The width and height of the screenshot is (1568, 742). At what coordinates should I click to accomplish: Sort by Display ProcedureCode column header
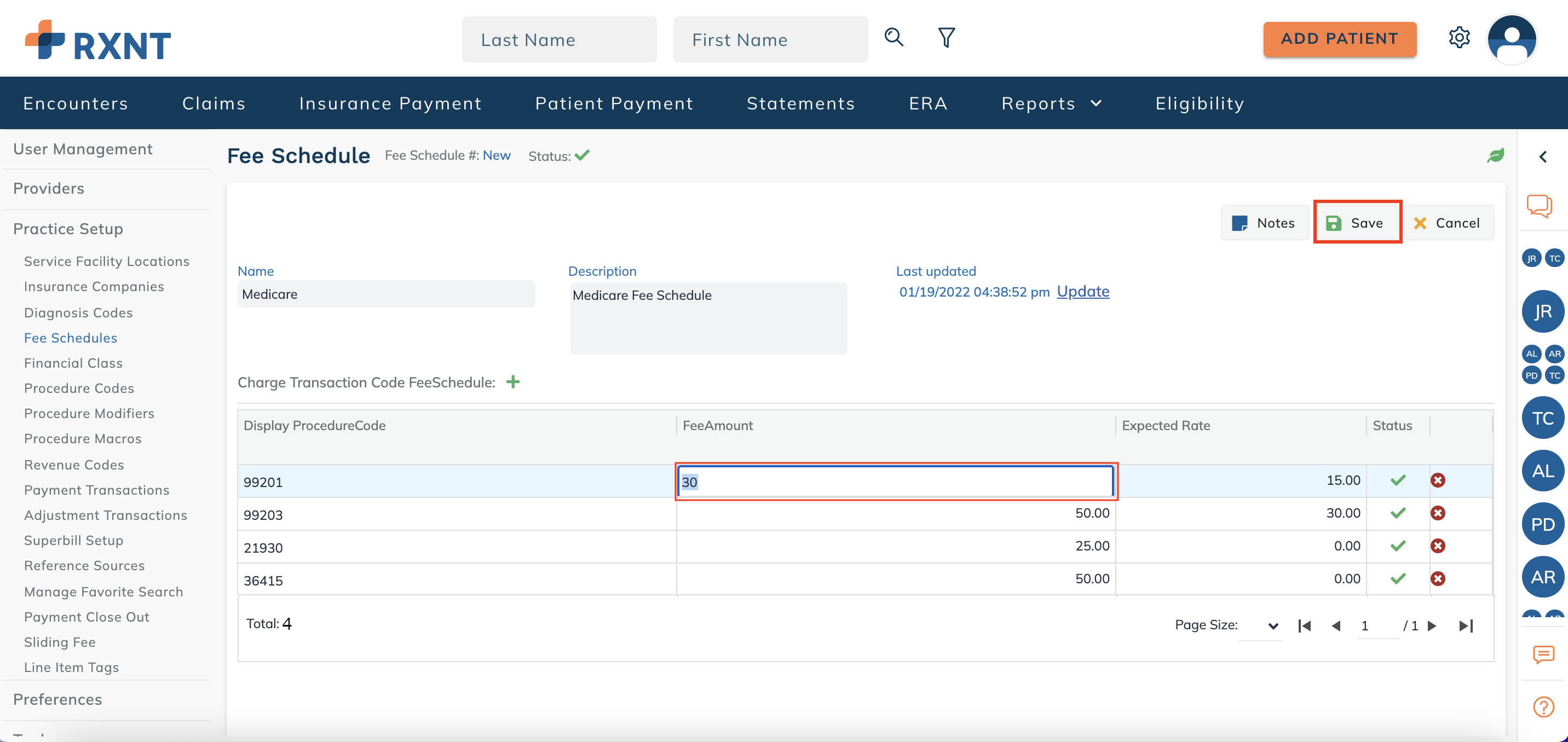(314, 426)
